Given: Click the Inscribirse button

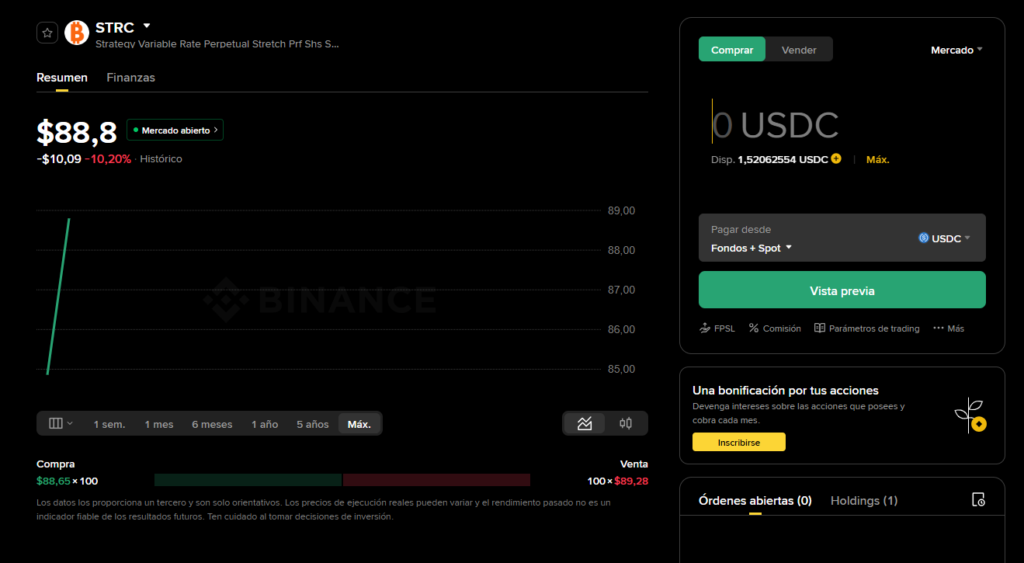Looking at the screenshot, I should (739, 442).
